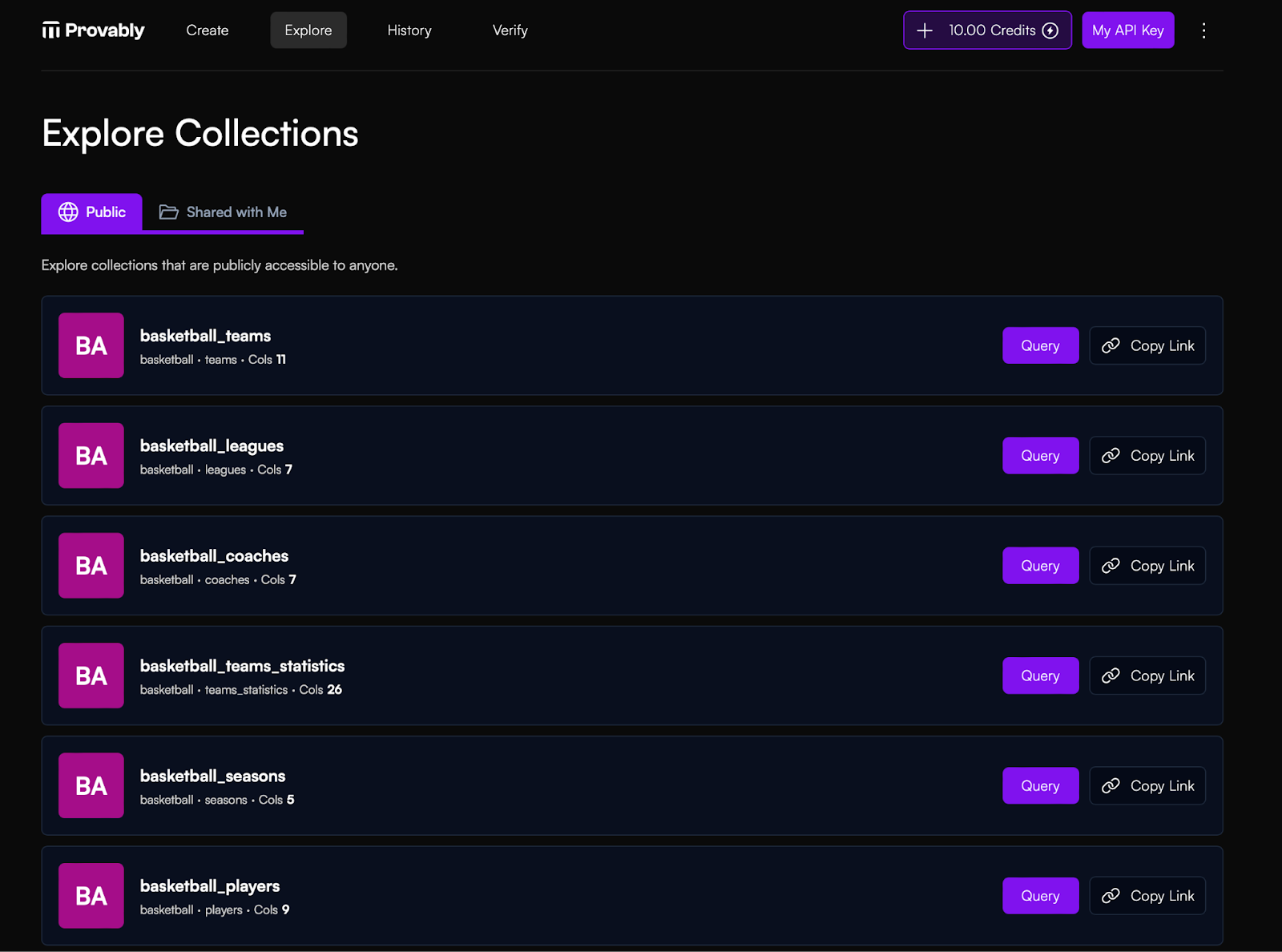
Task: Navigate to the Verify page
Action: point(510,30)
